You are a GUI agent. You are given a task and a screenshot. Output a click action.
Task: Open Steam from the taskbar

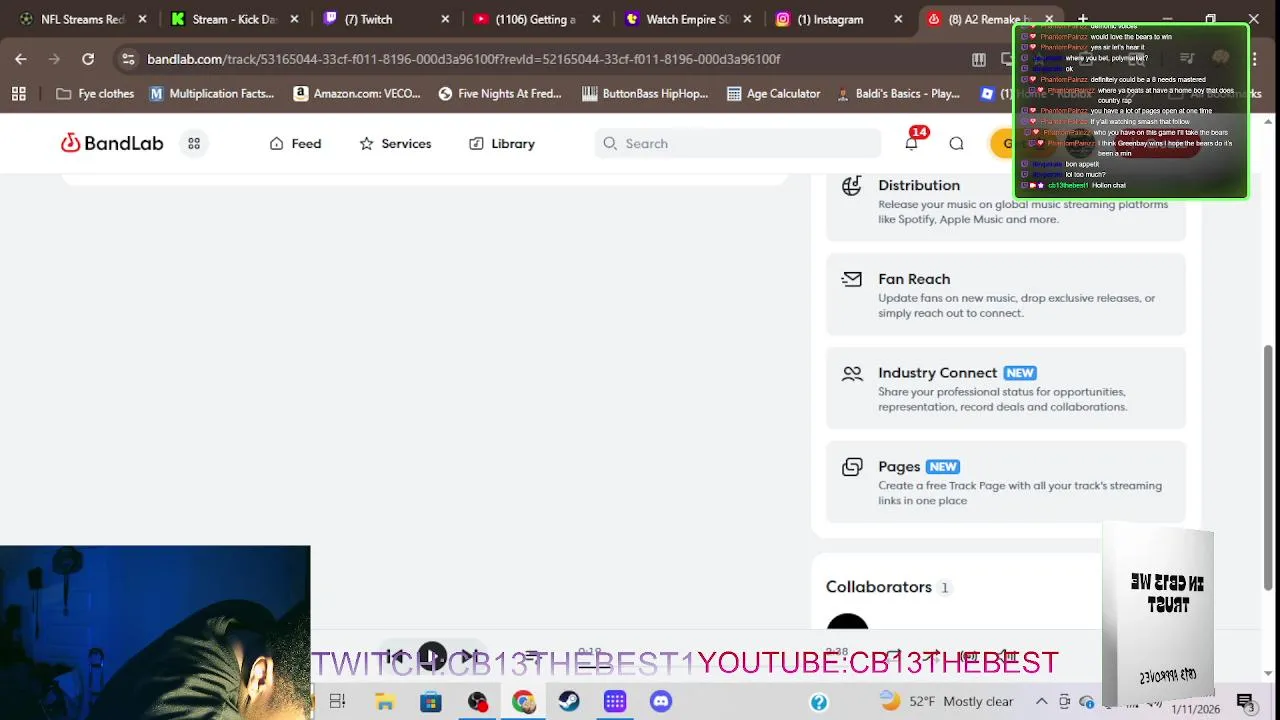tap(569, 701)
